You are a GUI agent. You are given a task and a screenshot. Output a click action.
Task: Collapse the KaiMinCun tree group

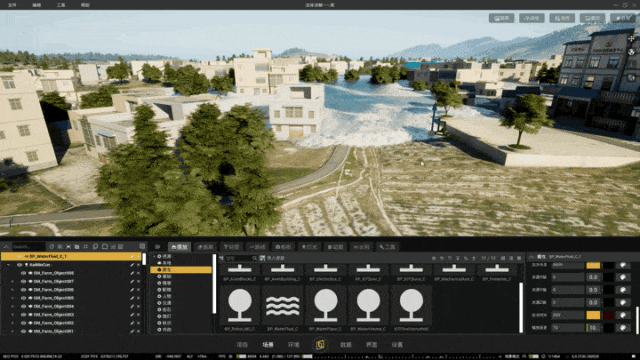click(9, 264)
